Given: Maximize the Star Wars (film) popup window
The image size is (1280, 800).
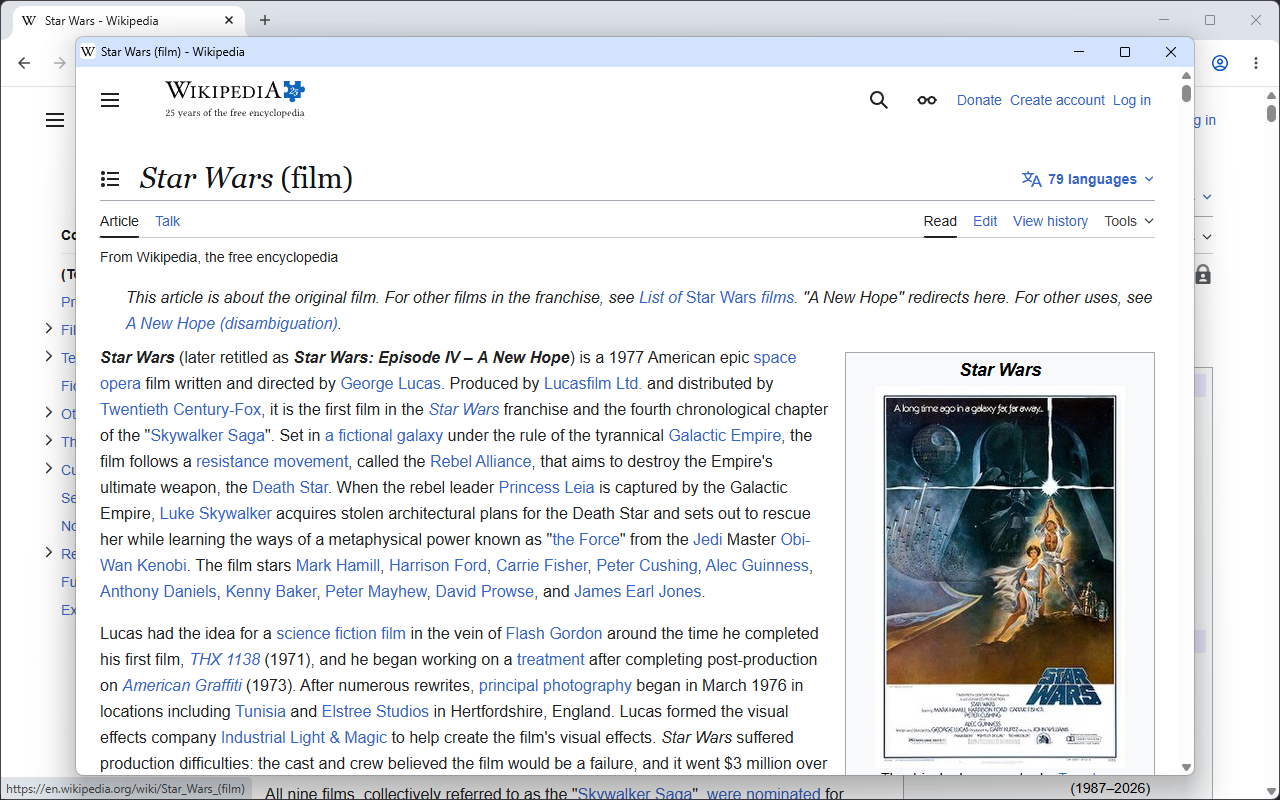Looking at the screenshot, I should [1125, 52].
